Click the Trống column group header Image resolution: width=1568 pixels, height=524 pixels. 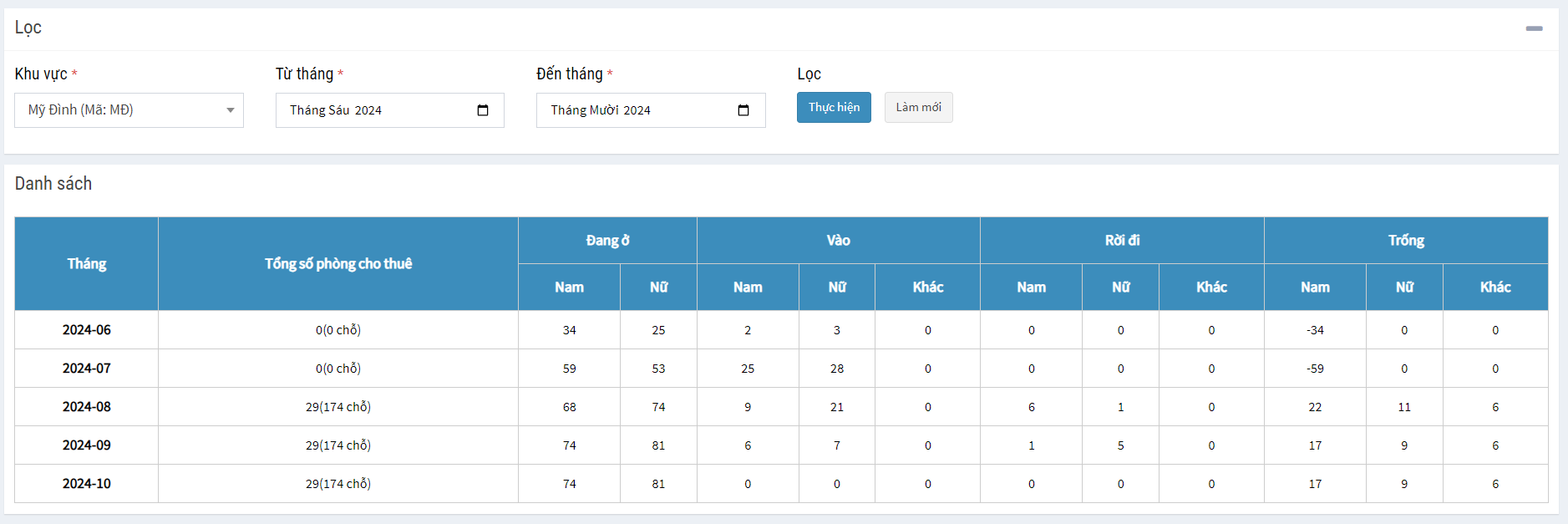1406,241
